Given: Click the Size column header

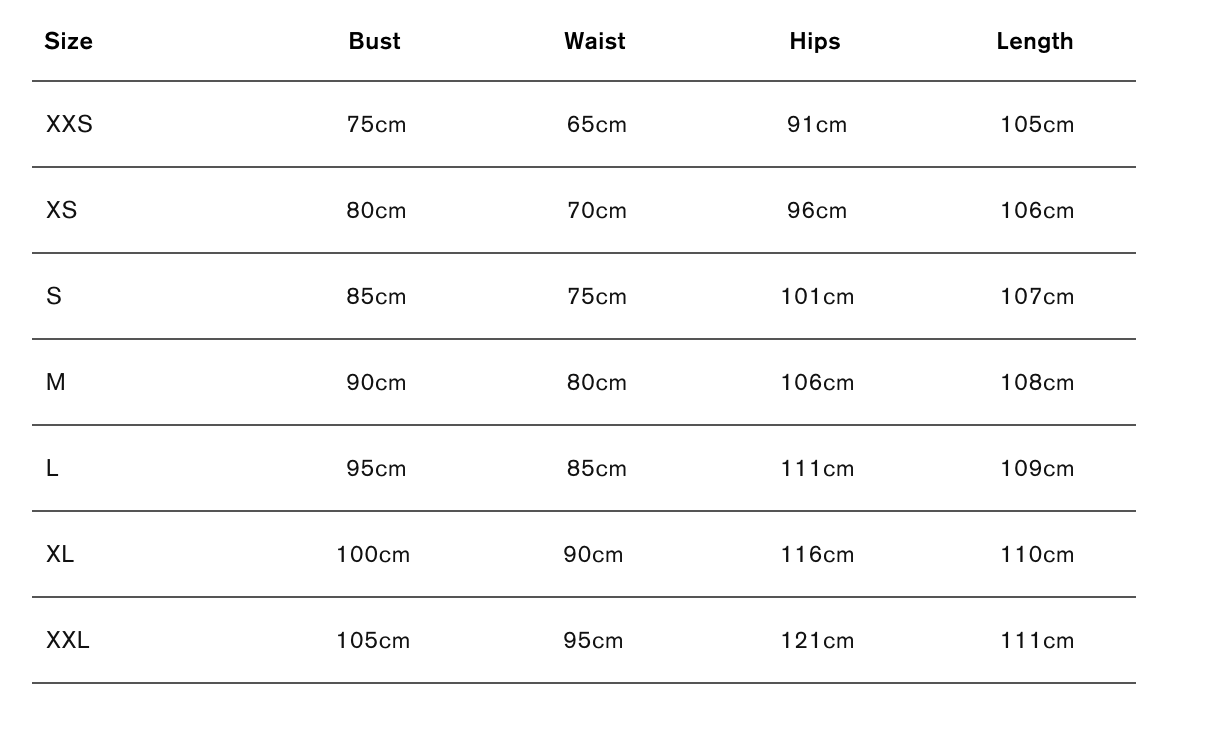Looking at the screenshot, I should pos(69,41).
